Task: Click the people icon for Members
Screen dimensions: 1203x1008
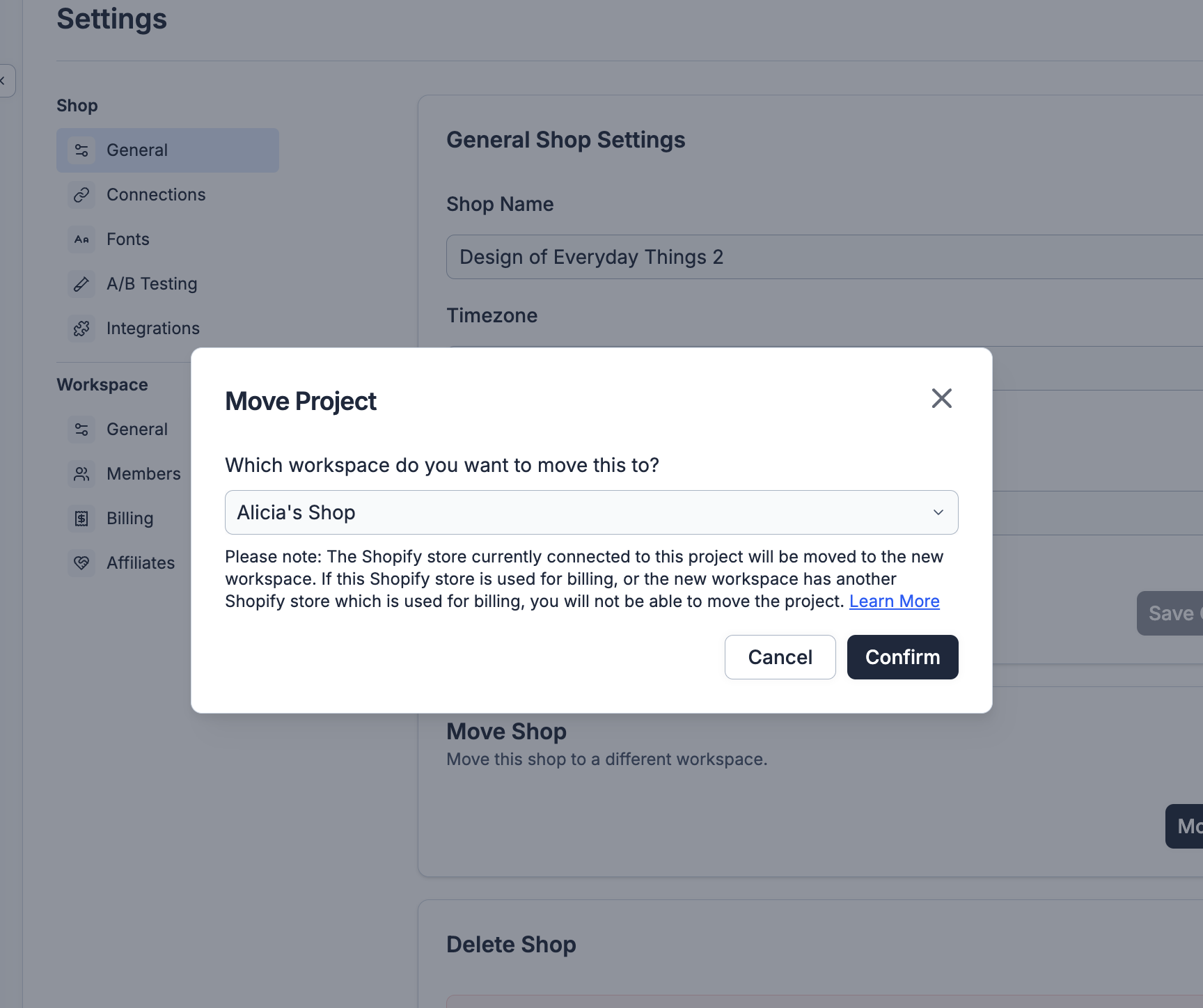Action: [x=81, y=474]
